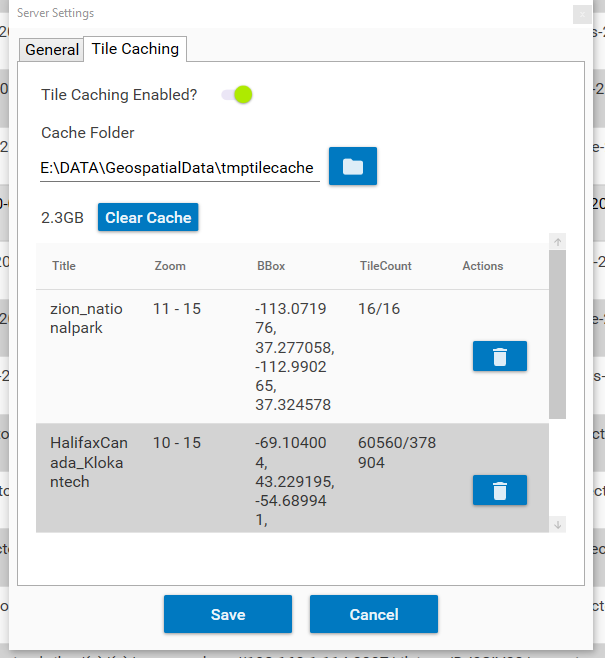
Task: Click the scroll down arrow in tile list
Action: coord(557,525)
